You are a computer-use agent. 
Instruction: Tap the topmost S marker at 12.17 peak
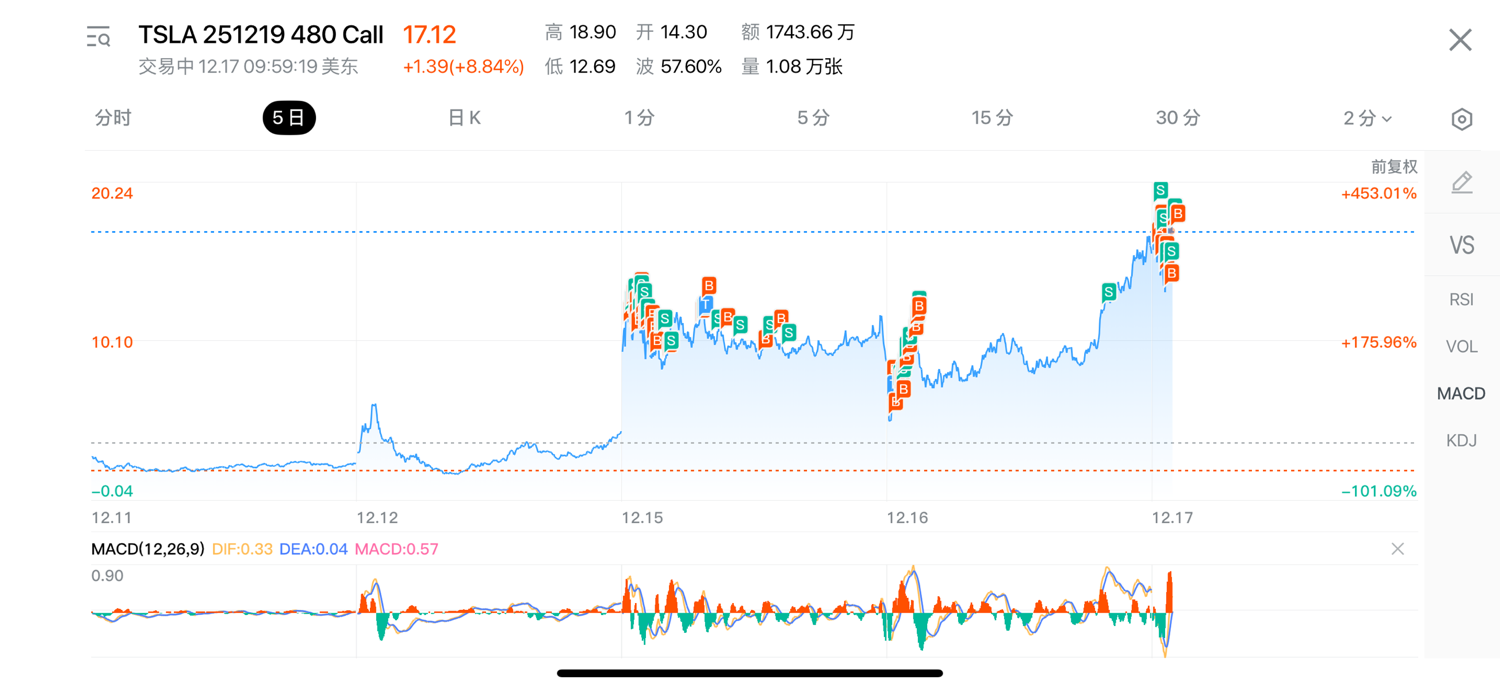point(1160,190)
